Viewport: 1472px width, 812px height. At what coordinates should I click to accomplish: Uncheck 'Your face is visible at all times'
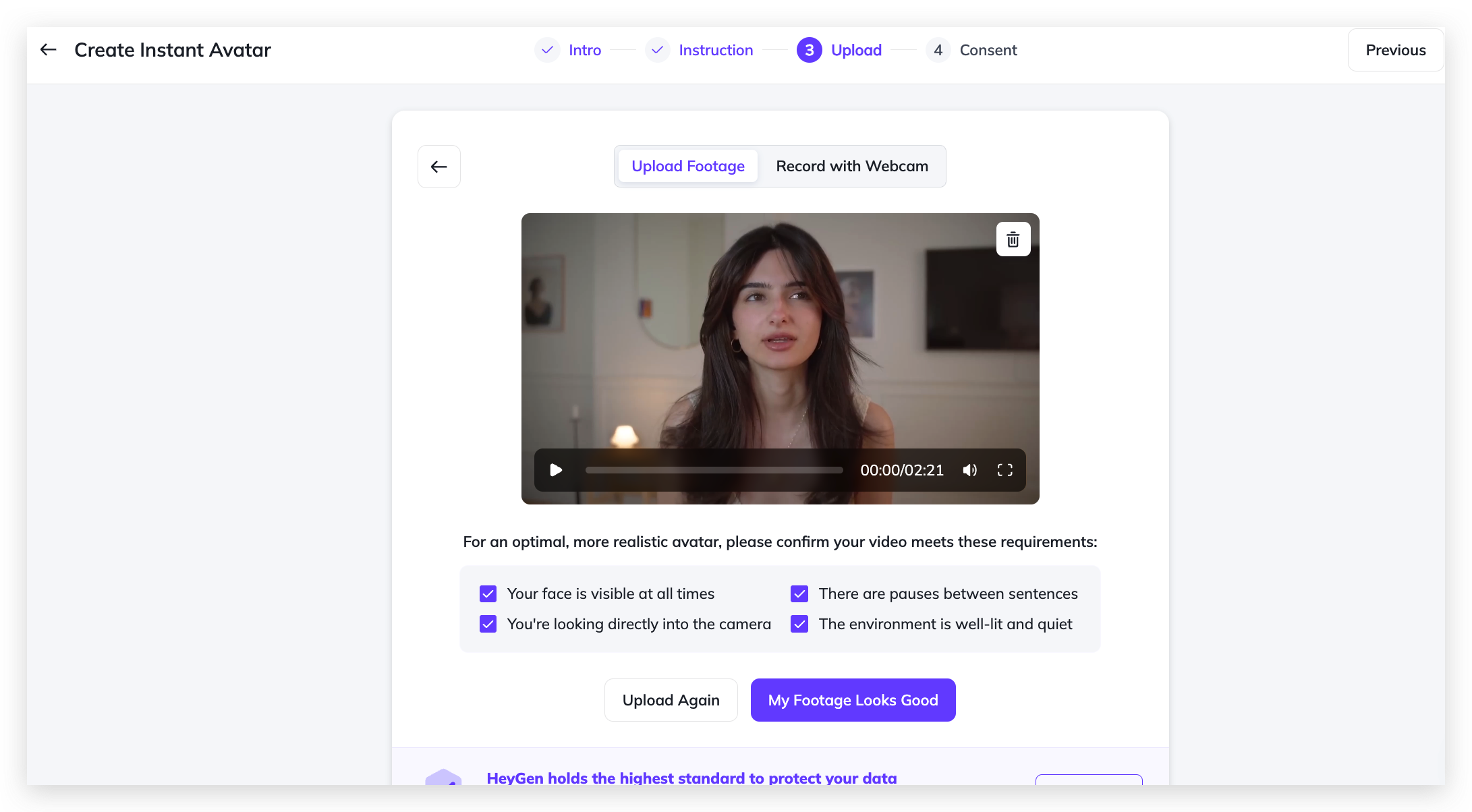488,593
